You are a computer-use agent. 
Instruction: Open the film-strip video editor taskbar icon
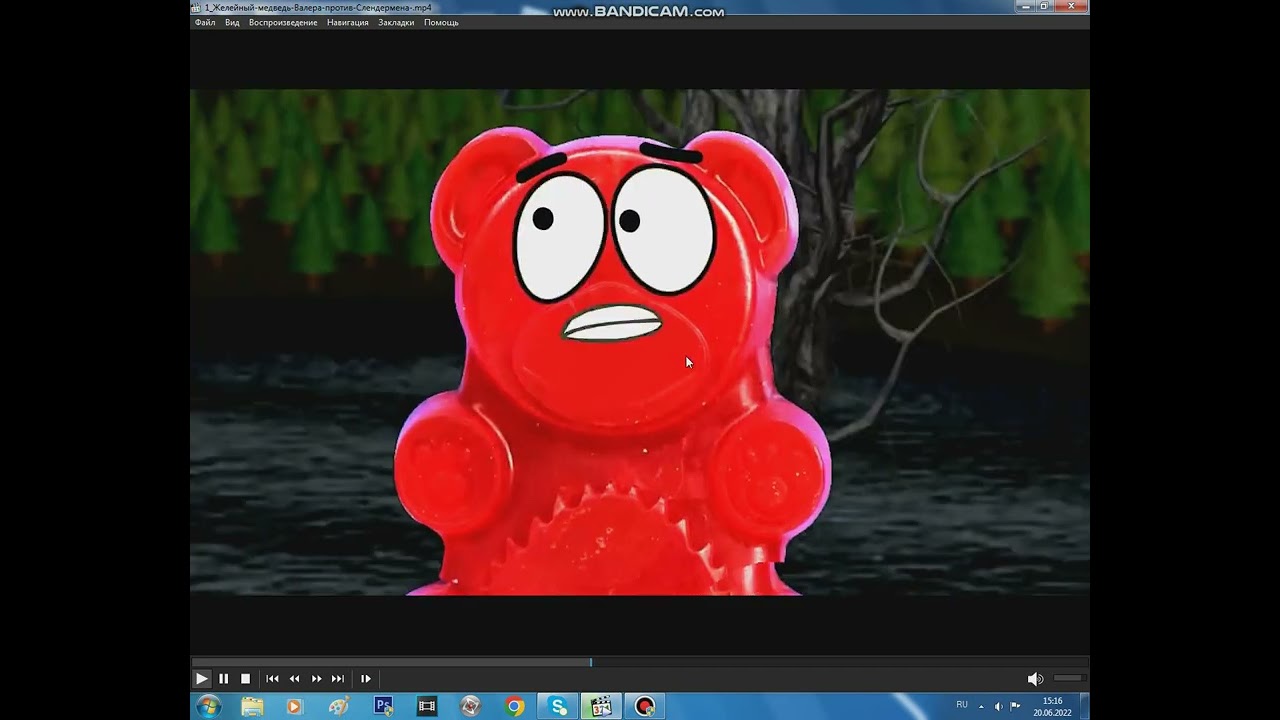427,706
